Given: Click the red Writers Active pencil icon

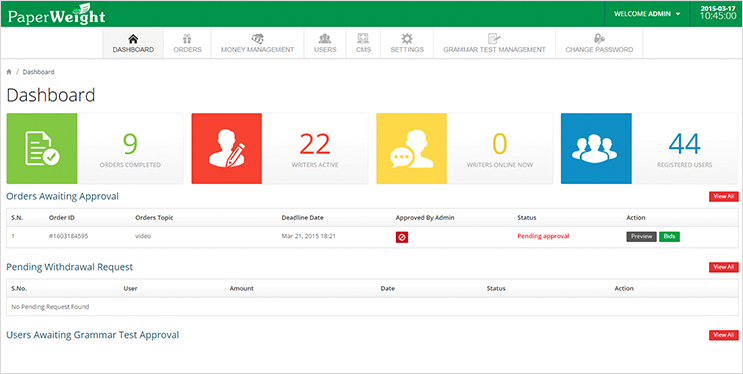Looking at the screenshot, I should [x=227, y=148].
